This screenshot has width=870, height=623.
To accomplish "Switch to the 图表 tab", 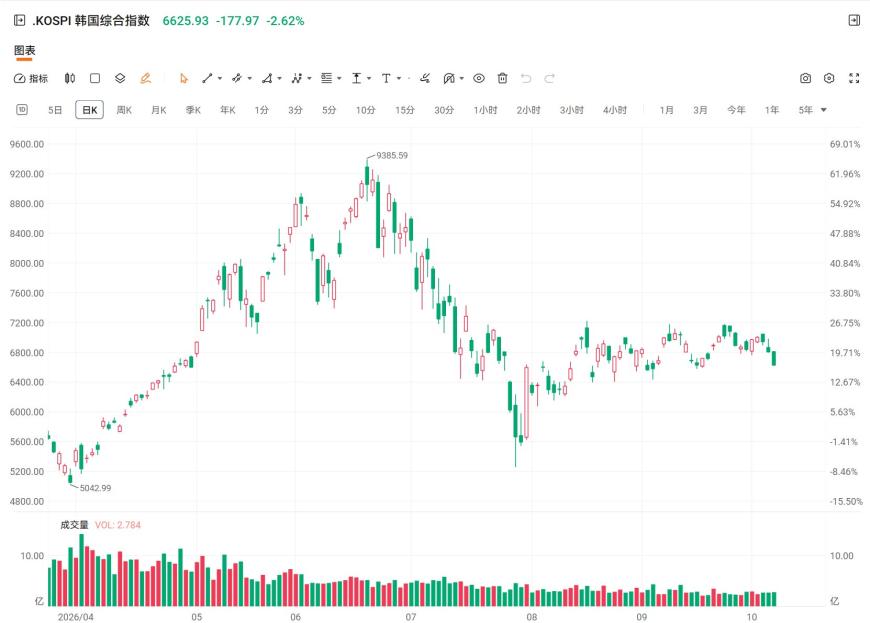I will pyautogui.click(x=24, y=50).
